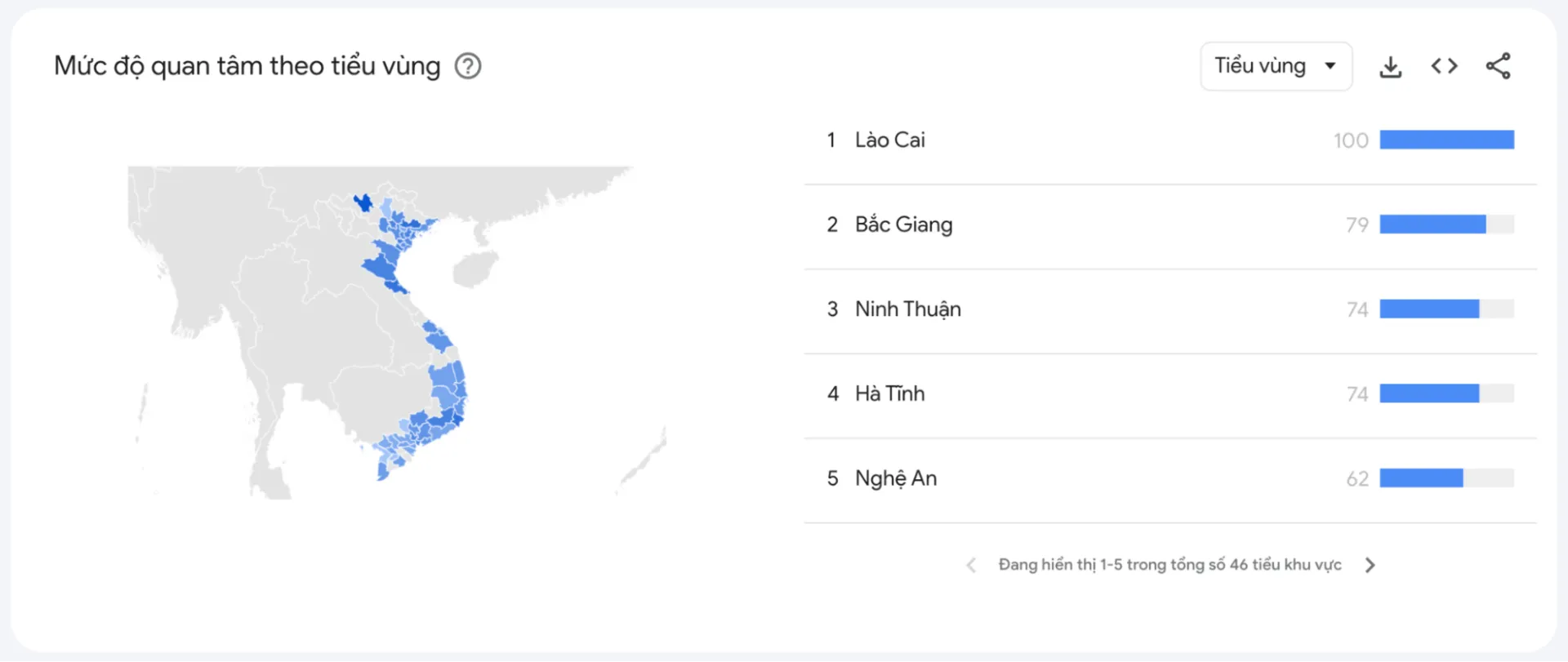Click the value 100 beside Lào Cai
The height and width of the screenshot is (662, 1568).
(x=1351, y=140)
